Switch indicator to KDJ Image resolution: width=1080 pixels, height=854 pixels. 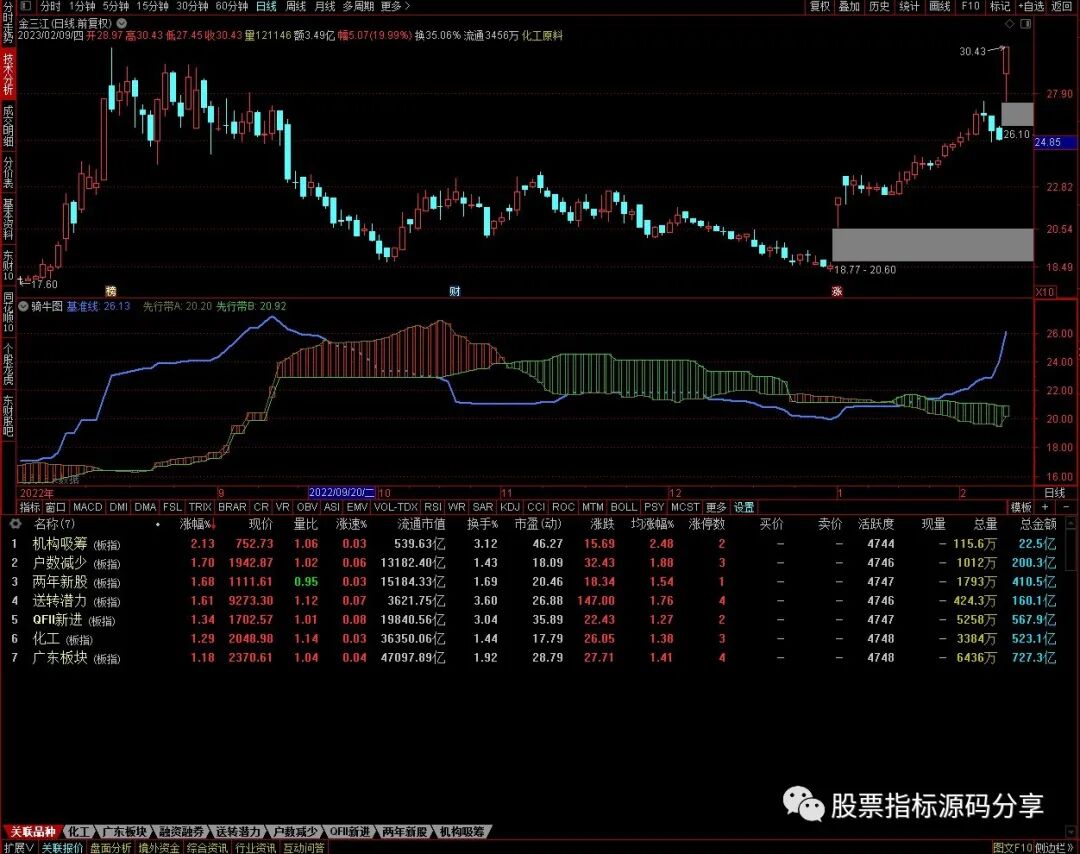pos(510,507)
